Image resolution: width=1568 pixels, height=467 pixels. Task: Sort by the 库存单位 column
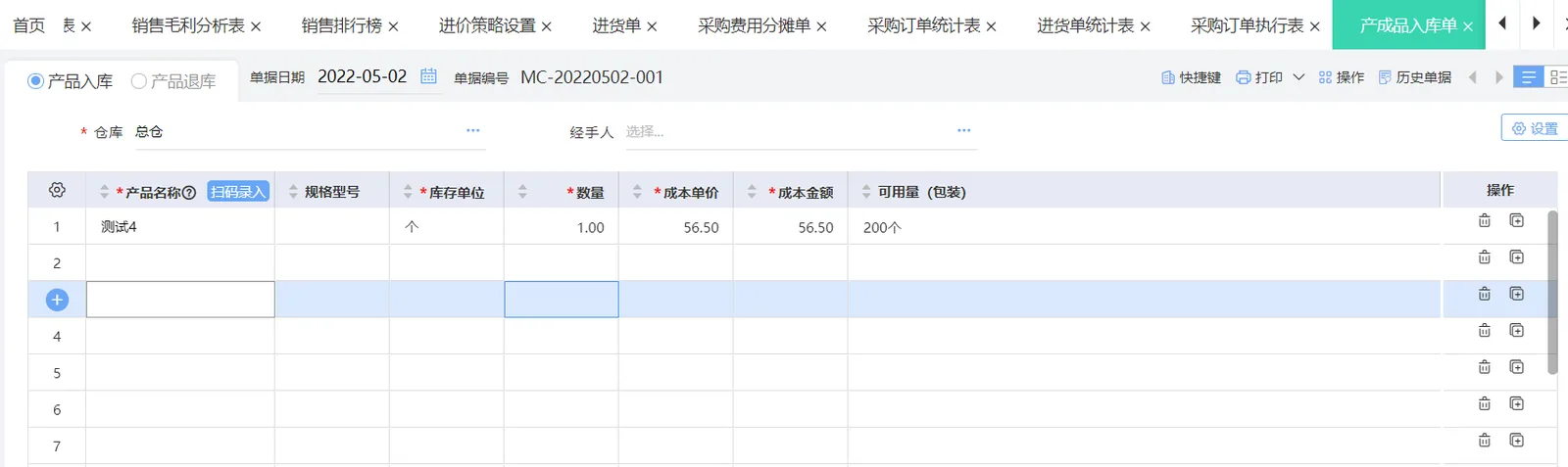[x=408, y=193]
